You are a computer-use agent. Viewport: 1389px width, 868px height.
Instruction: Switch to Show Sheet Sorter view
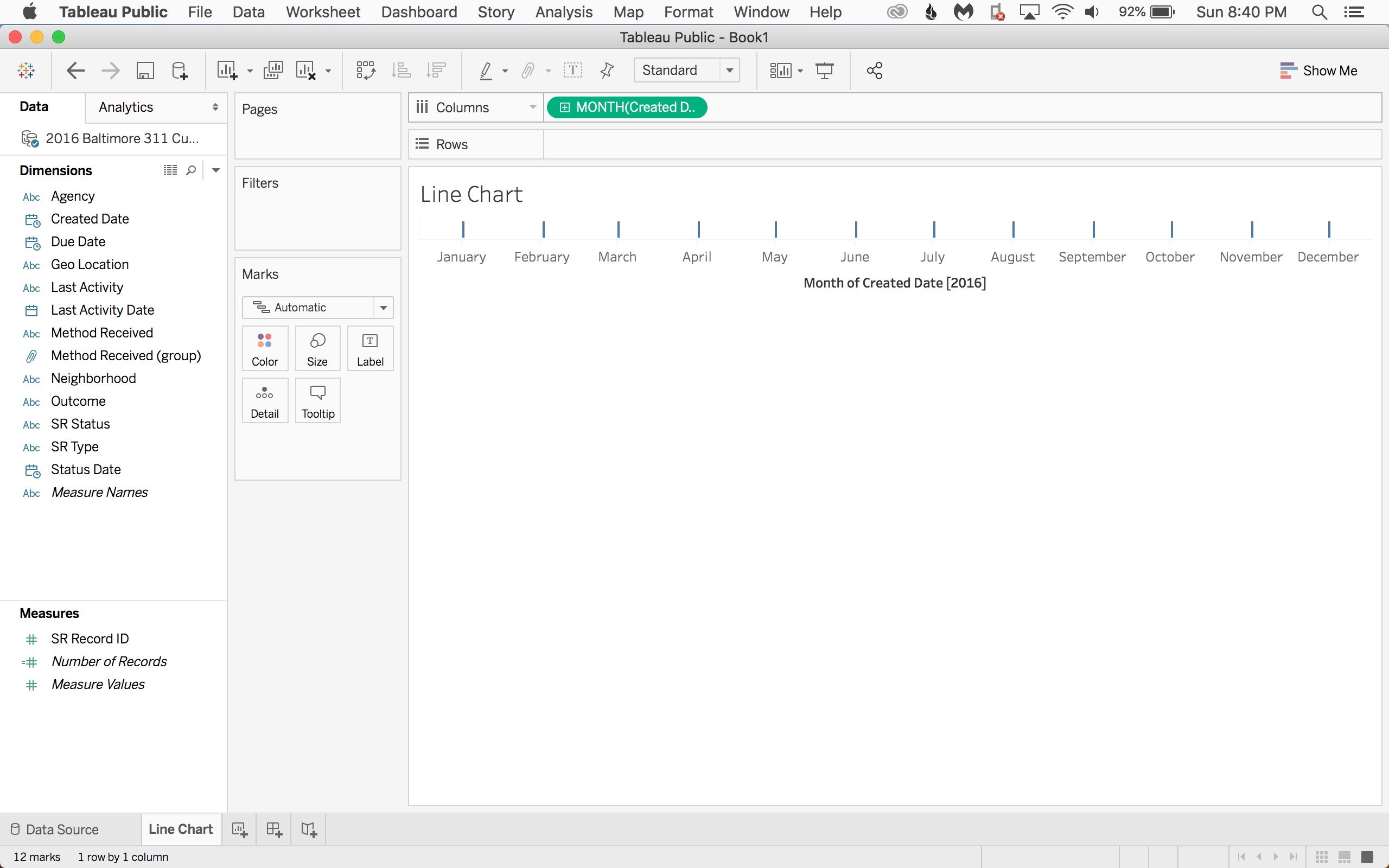[1322, 857]
